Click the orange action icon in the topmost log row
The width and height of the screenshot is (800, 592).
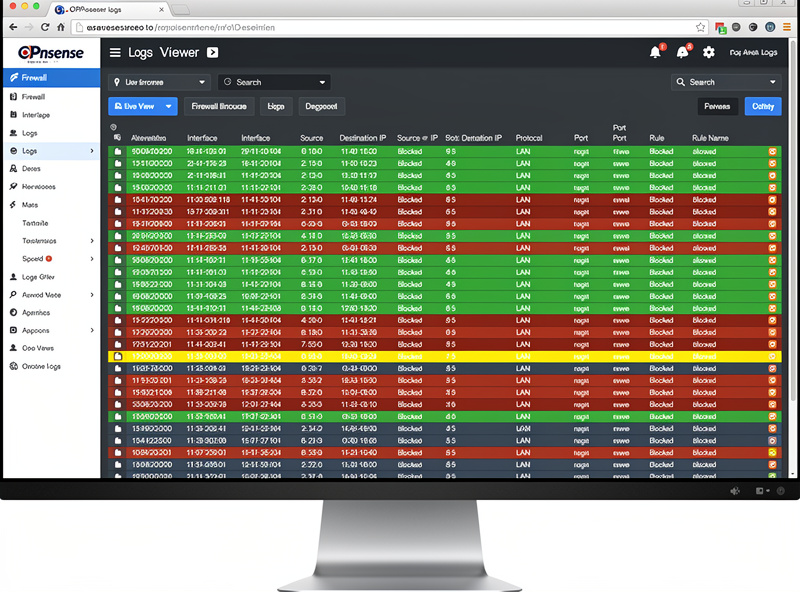coord(772,152)
